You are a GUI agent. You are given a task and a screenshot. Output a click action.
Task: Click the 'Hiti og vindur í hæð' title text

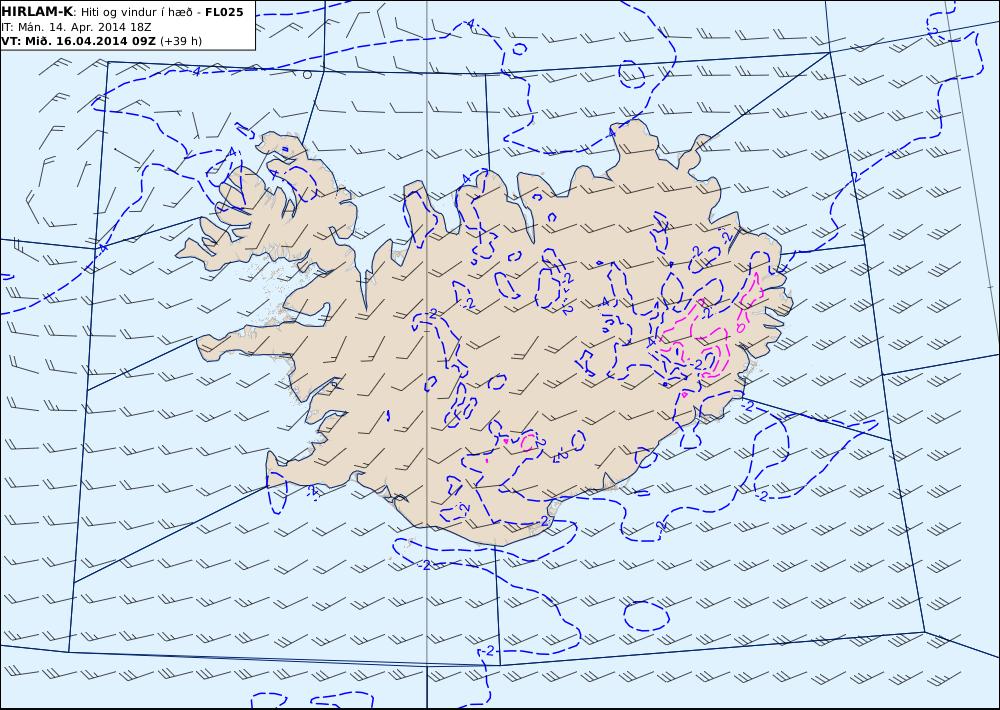(x=136, y=12)
